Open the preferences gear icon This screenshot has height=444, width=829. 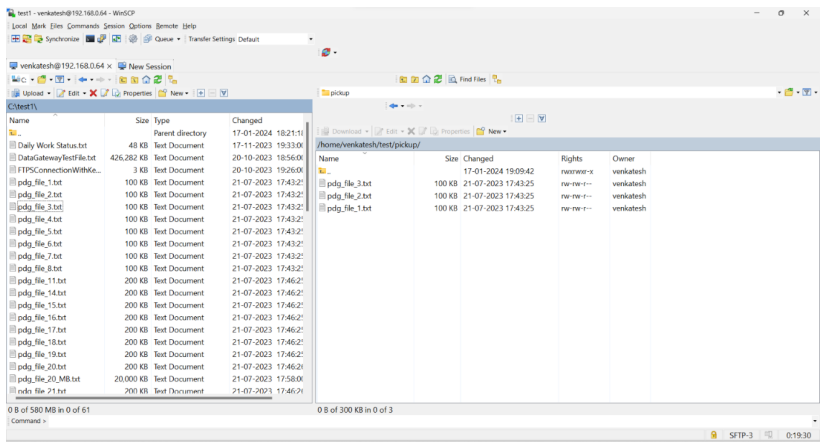133,39
